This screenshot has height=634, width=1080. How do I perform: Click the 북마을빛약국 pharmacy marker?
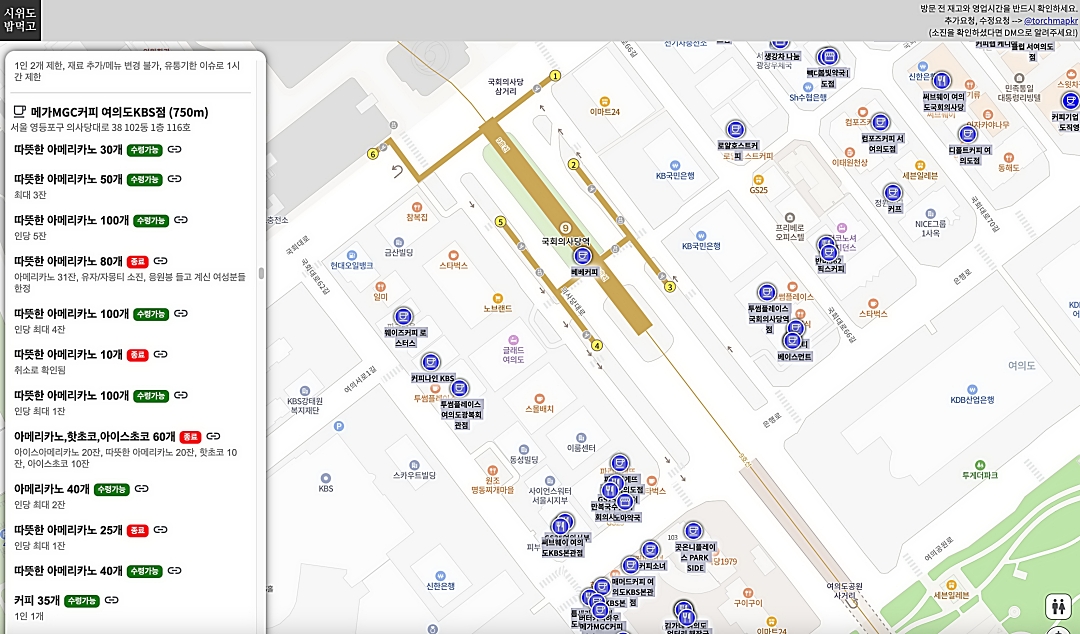tap(829, 57)
